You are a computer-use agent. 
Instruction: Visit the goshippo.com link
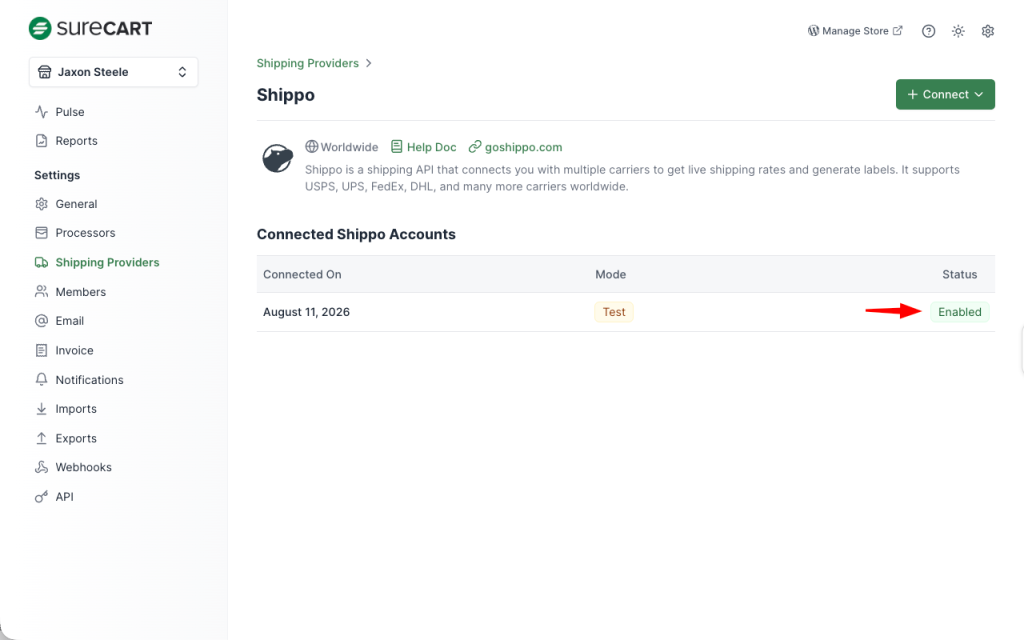[515, 147]
